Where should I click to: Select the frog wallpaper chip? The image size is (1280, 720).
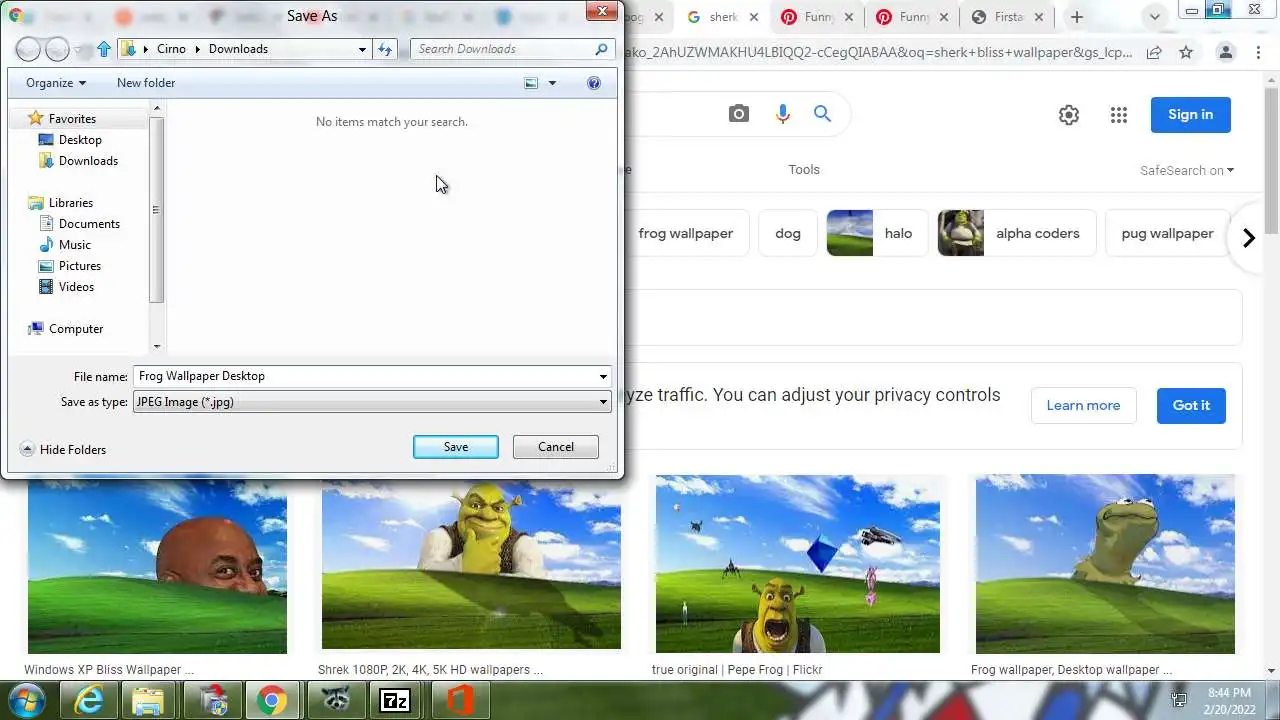685,233
